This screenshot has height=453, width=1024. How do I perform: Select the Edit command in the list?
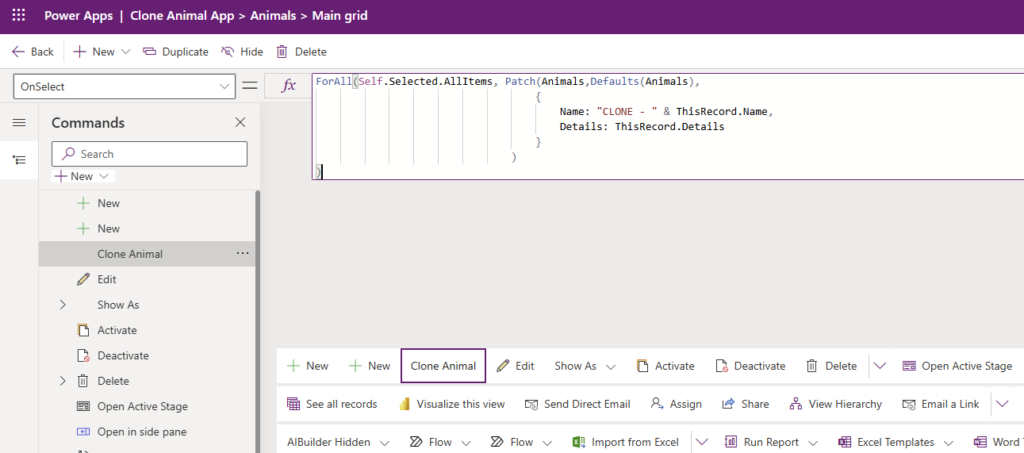pyautogui.click(x=147, y=279)
